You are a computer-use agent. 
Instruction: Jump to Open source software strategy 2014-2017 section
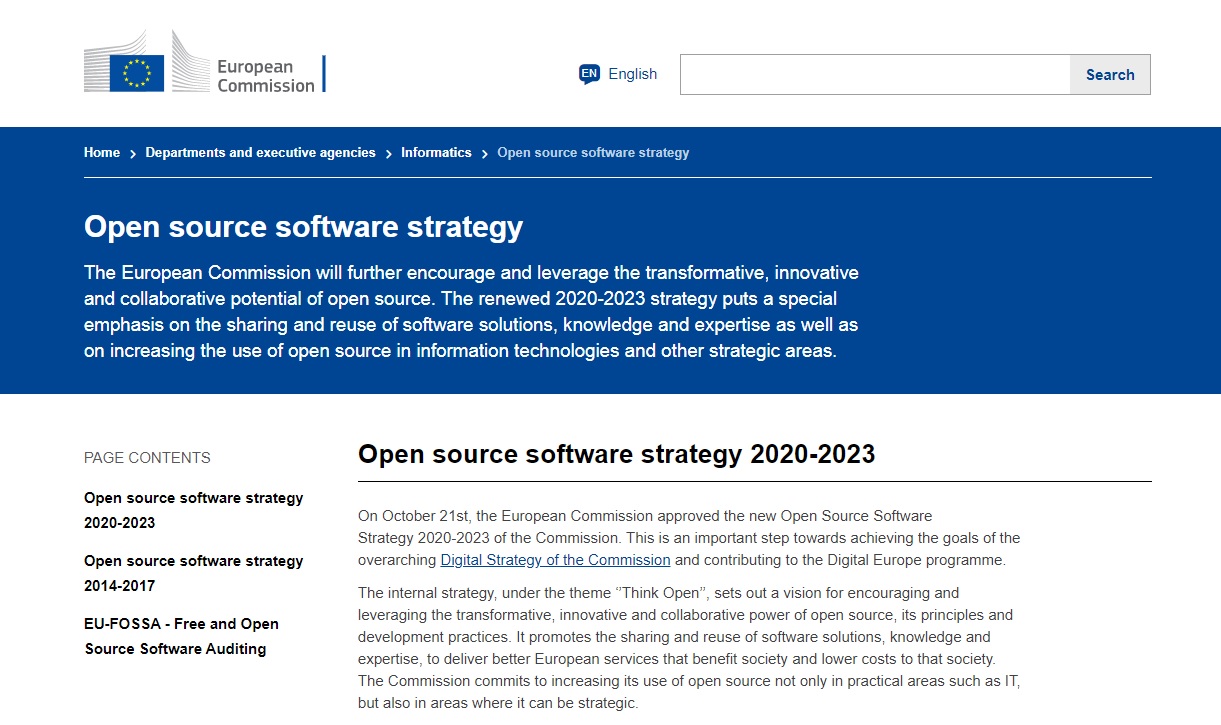pyautogui.click(x=193, y=573)
